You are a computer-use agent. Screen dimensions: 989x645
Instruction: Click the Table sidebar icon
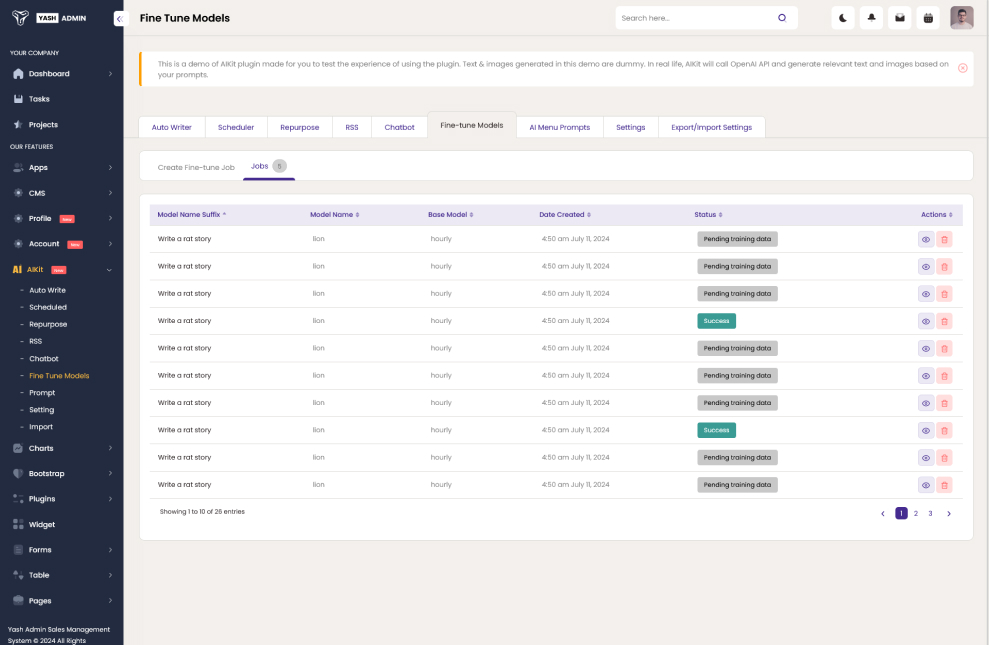pyautogui.click(x=18, y=575)
